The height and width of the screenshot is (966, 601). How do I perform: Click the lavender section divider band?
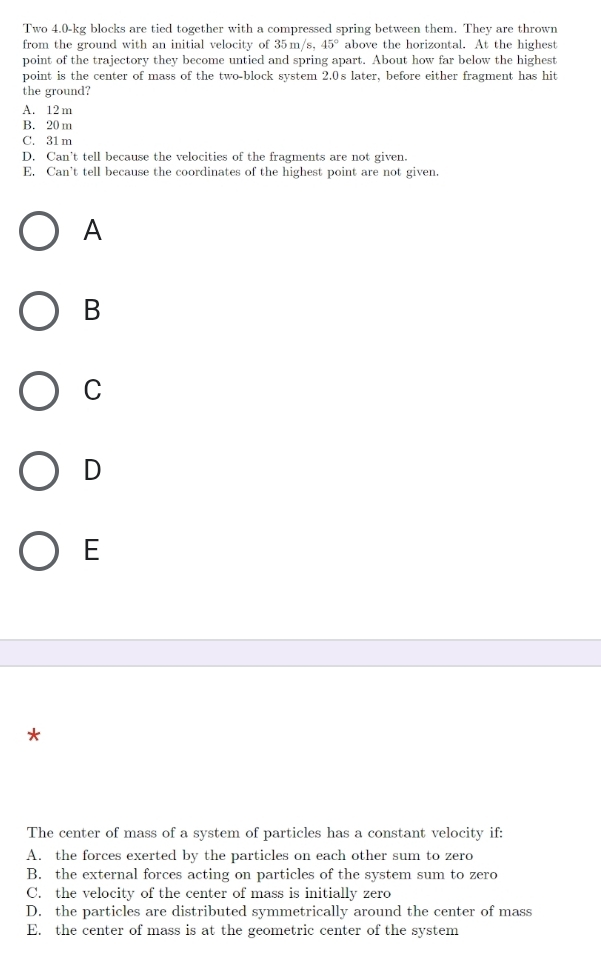pyautogui.click(x=300, y=653)
